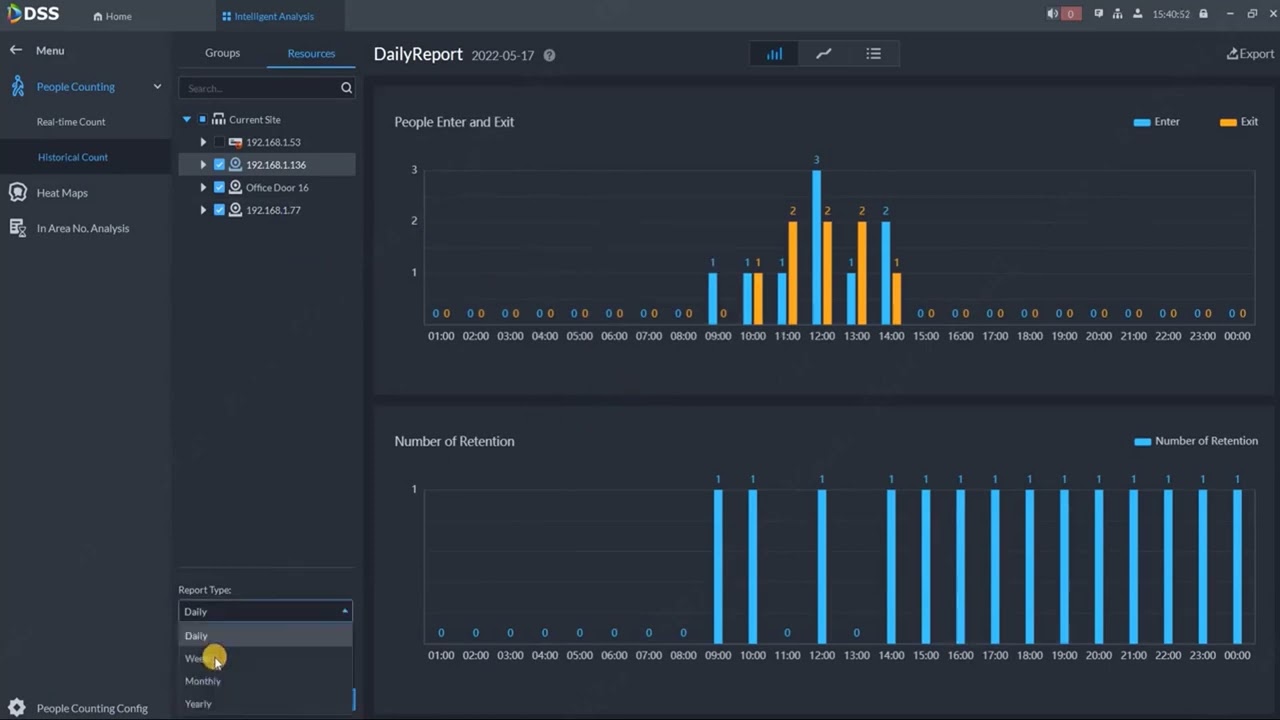
Task: Uncheck the 192.168.1.136 checkbox
Action: (x=219, y=164)
